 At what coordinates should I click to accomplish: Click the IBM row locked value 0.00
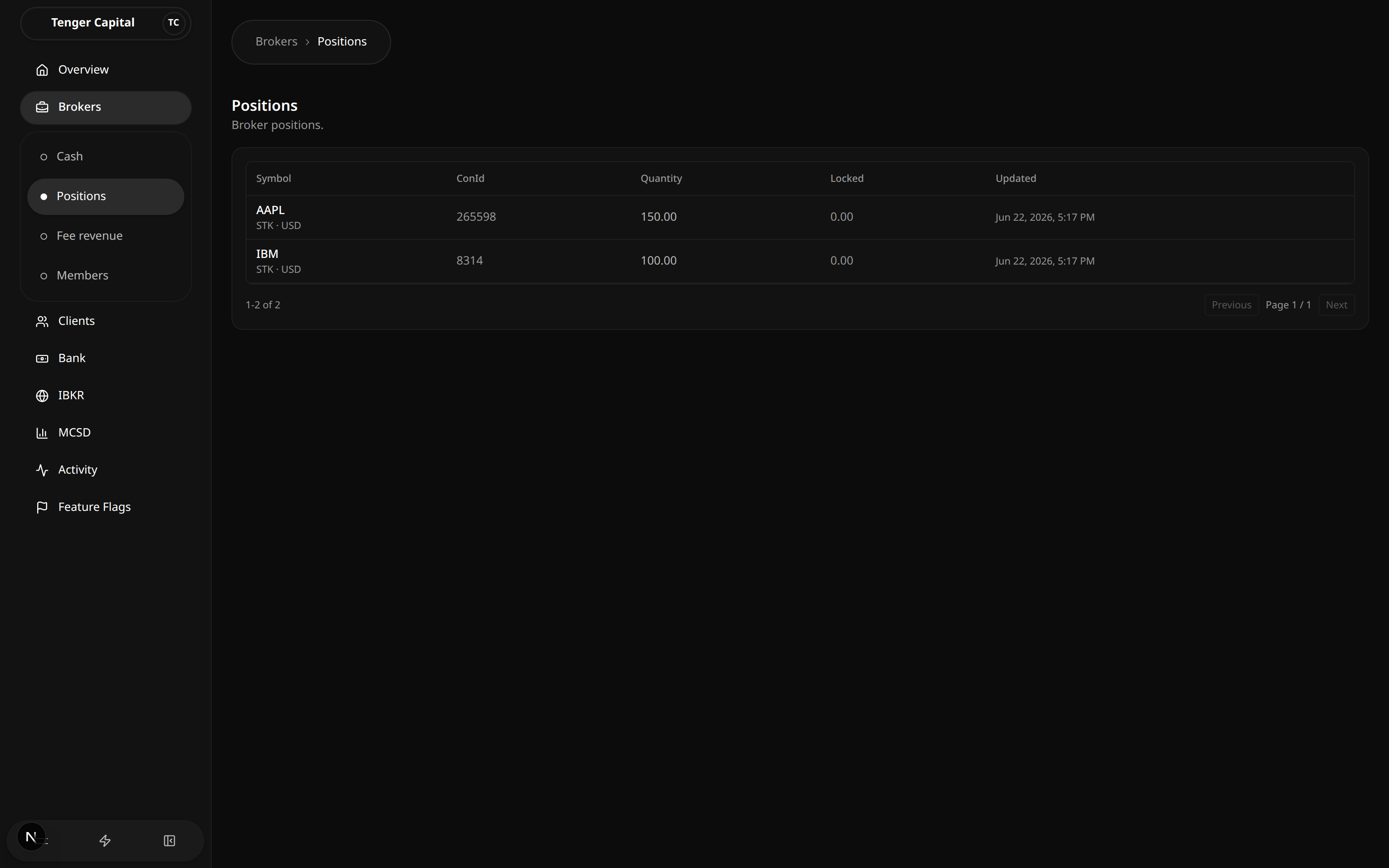[841, 261]
